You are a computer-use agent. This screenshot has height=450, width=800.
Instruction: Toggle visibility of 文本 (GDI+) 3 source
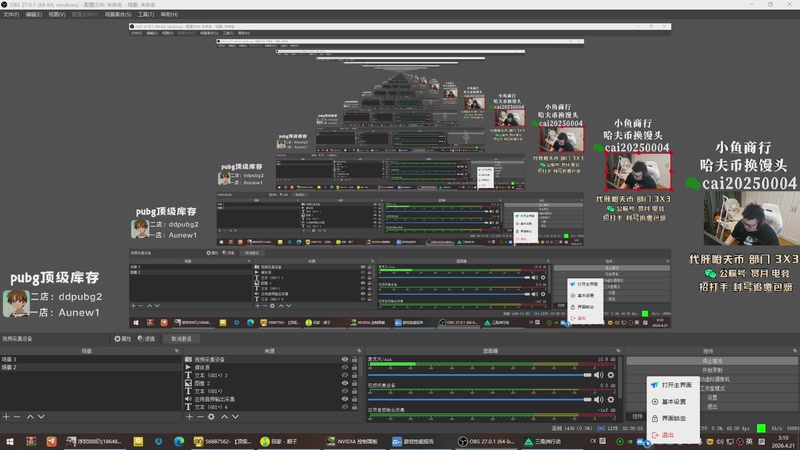click(345, 375)
